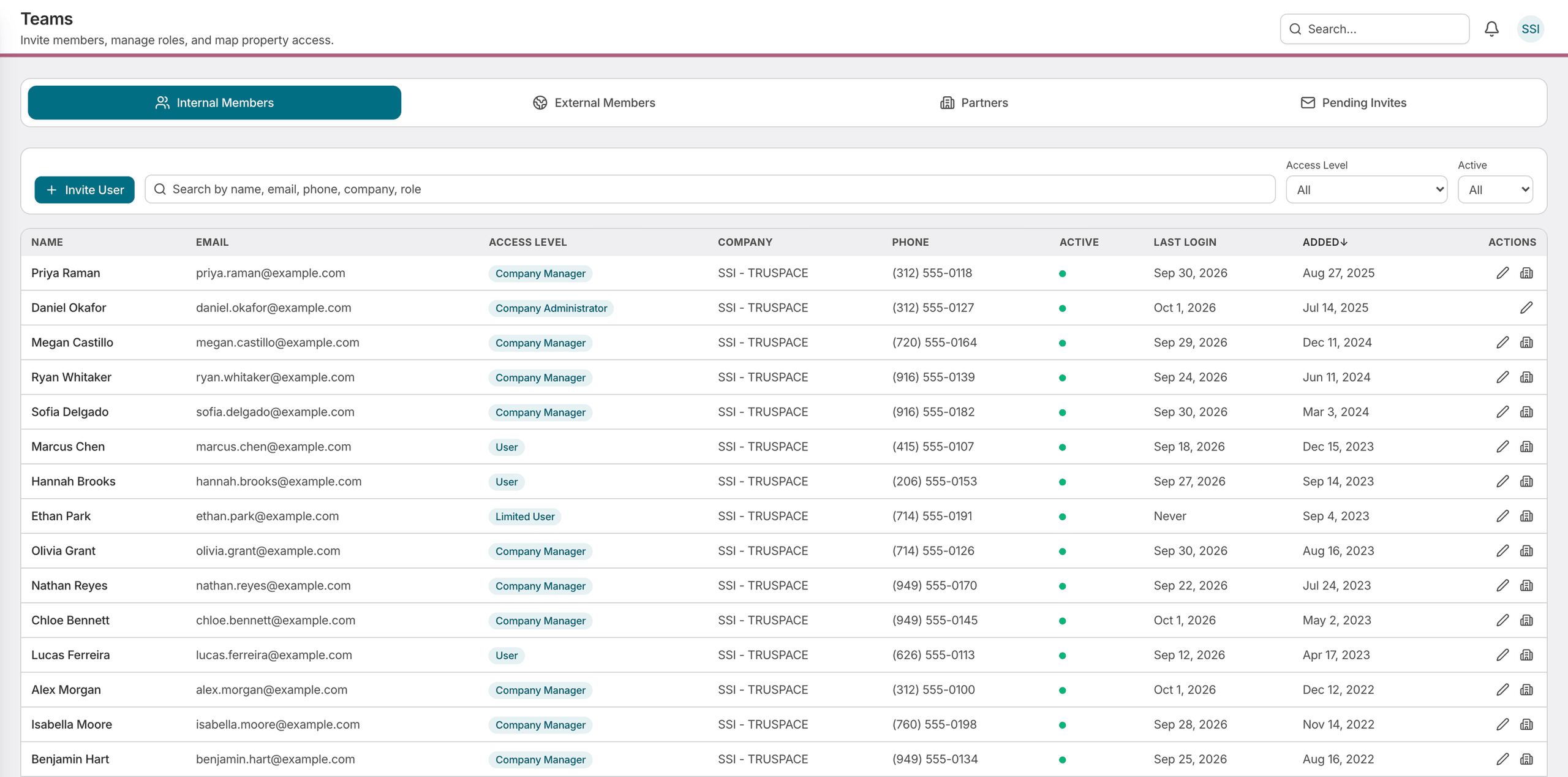Image resolution: width=1568 pixels, height=777 pixels.
Task: Edit Daniel Okafor's record
Action: click(x=1526, y=308)
